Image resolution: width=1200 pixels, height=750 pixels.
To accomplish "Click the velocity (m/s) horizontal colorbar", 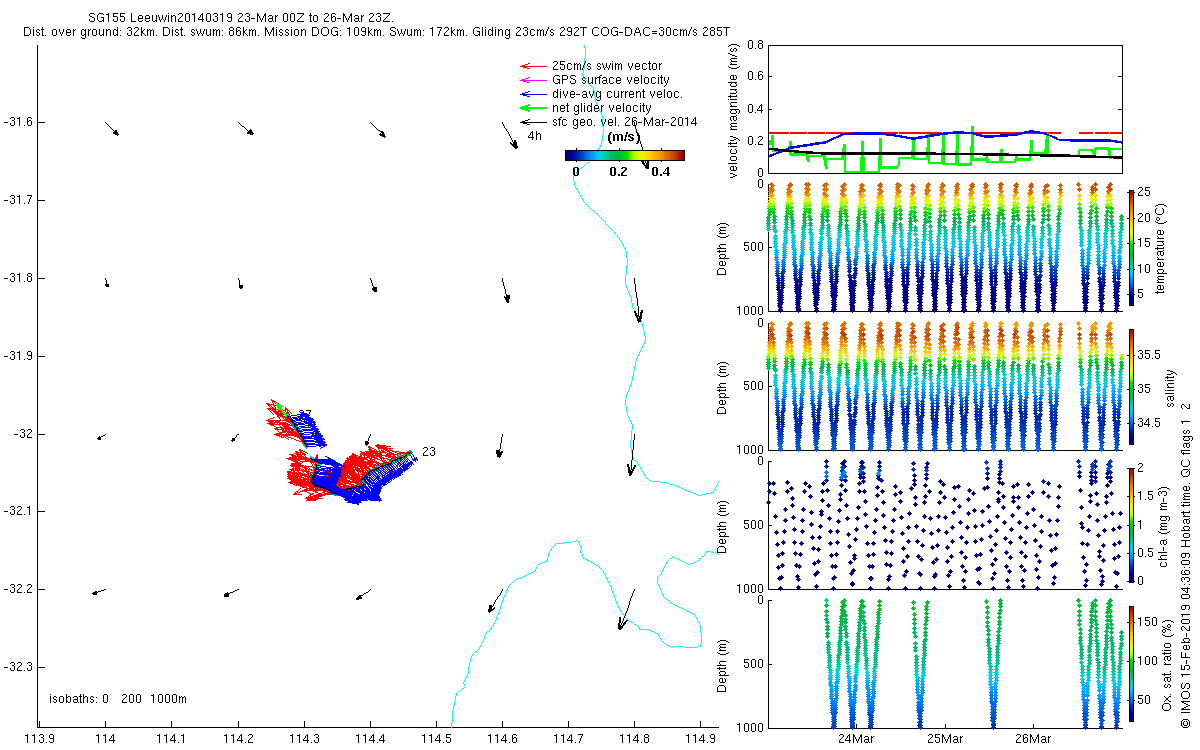I will pyautogui.click(x=624, y=155).
